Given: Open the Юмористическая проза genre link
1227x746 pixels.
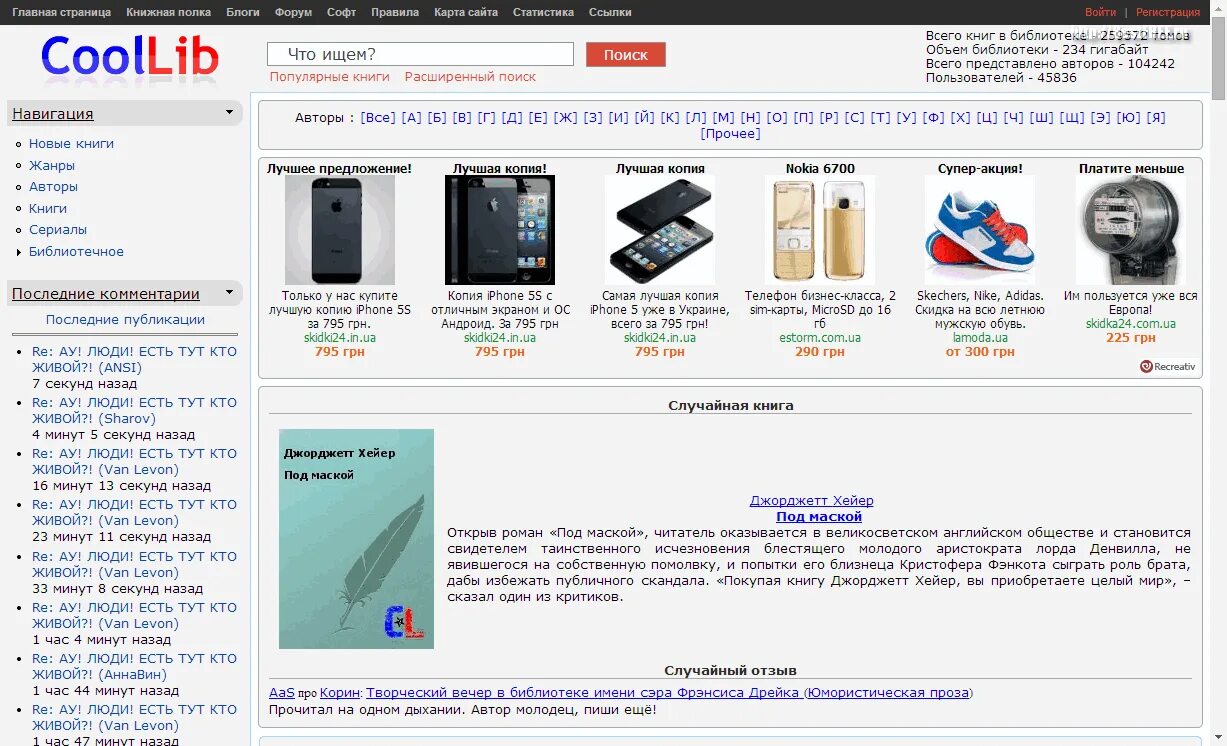Looking at the screenshot, I should point(889,693).
